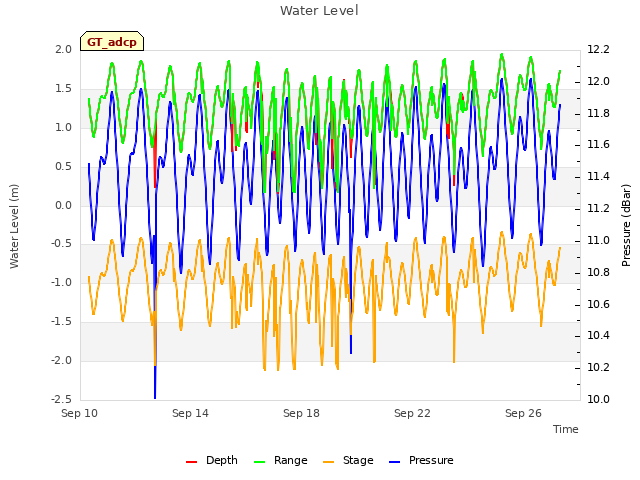This screenshot has height=480, width=640.
Task: Click the -2.5 left axis tick label
Action: [x=61, y=399]
